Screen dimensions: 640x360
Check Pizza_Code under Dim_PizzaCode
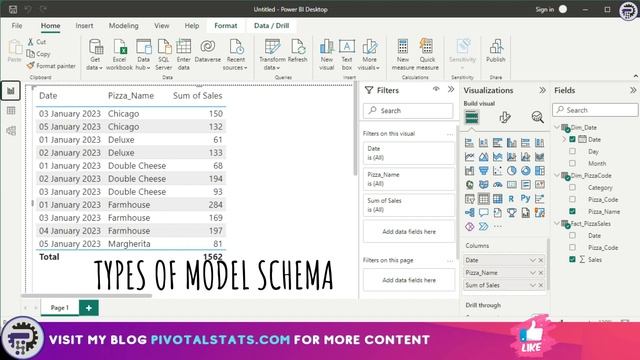[x=572, y=199]
